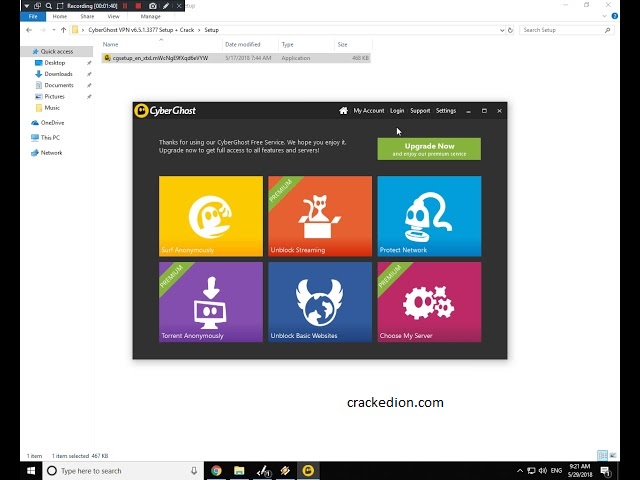
Task: Show hidden system tray icons
Action: tap(520, 471)
